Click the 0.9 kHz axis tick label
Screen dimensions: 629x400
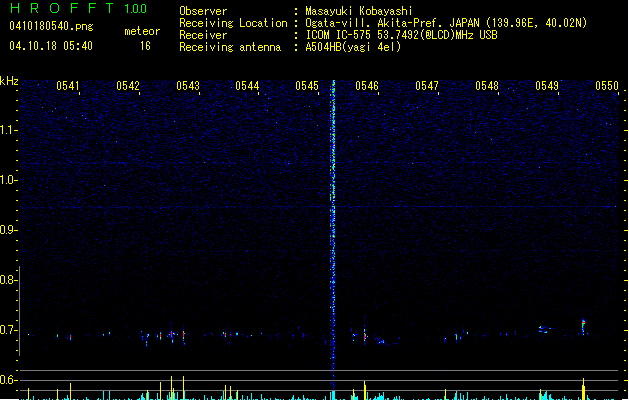(x=8, y=230)
